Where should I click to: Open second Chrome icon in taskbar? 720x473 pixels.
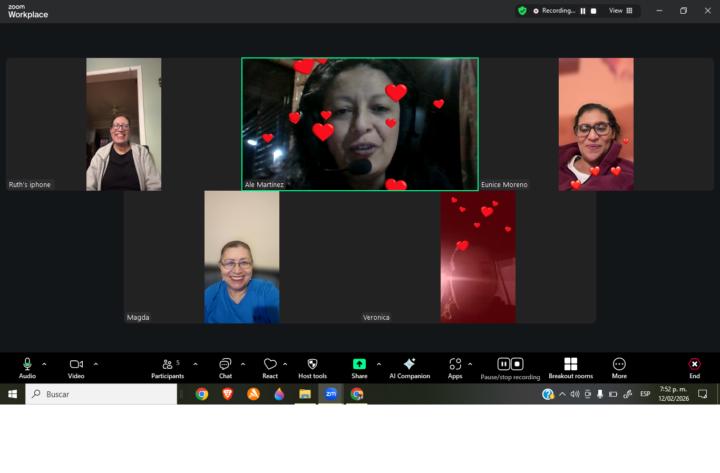click(x=356, y=394)
